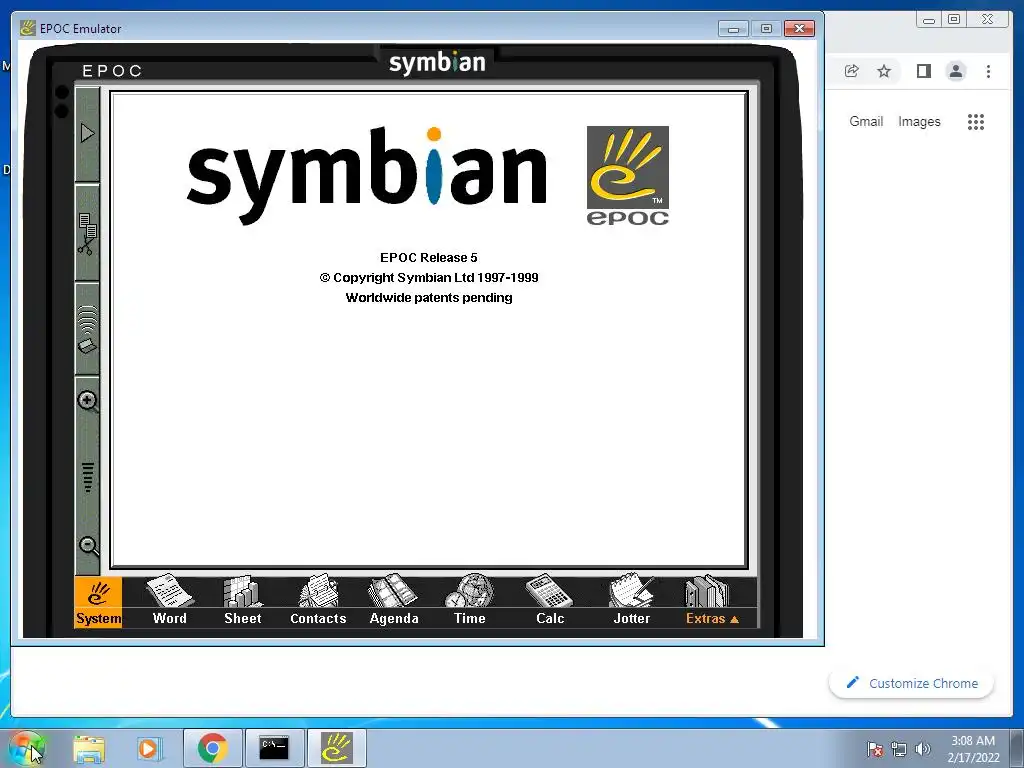Open the System app in the EPOC taskbar
1024x768 pixels.
98,602
